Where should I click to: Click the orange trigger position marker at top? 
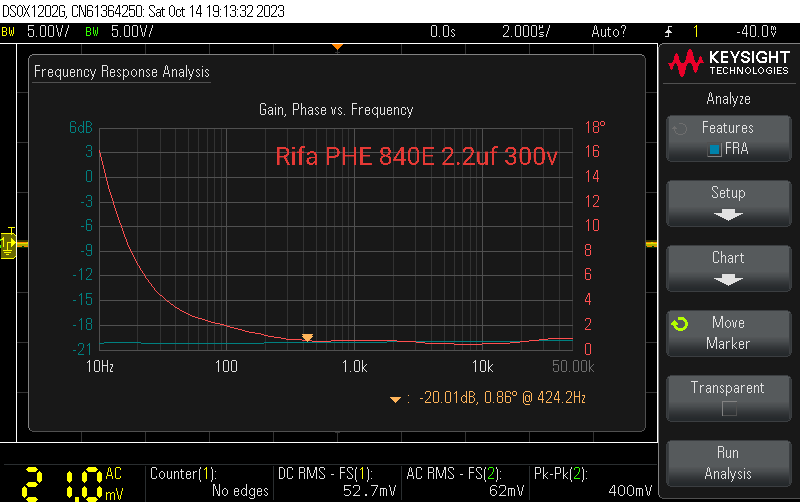click(337, 47)
